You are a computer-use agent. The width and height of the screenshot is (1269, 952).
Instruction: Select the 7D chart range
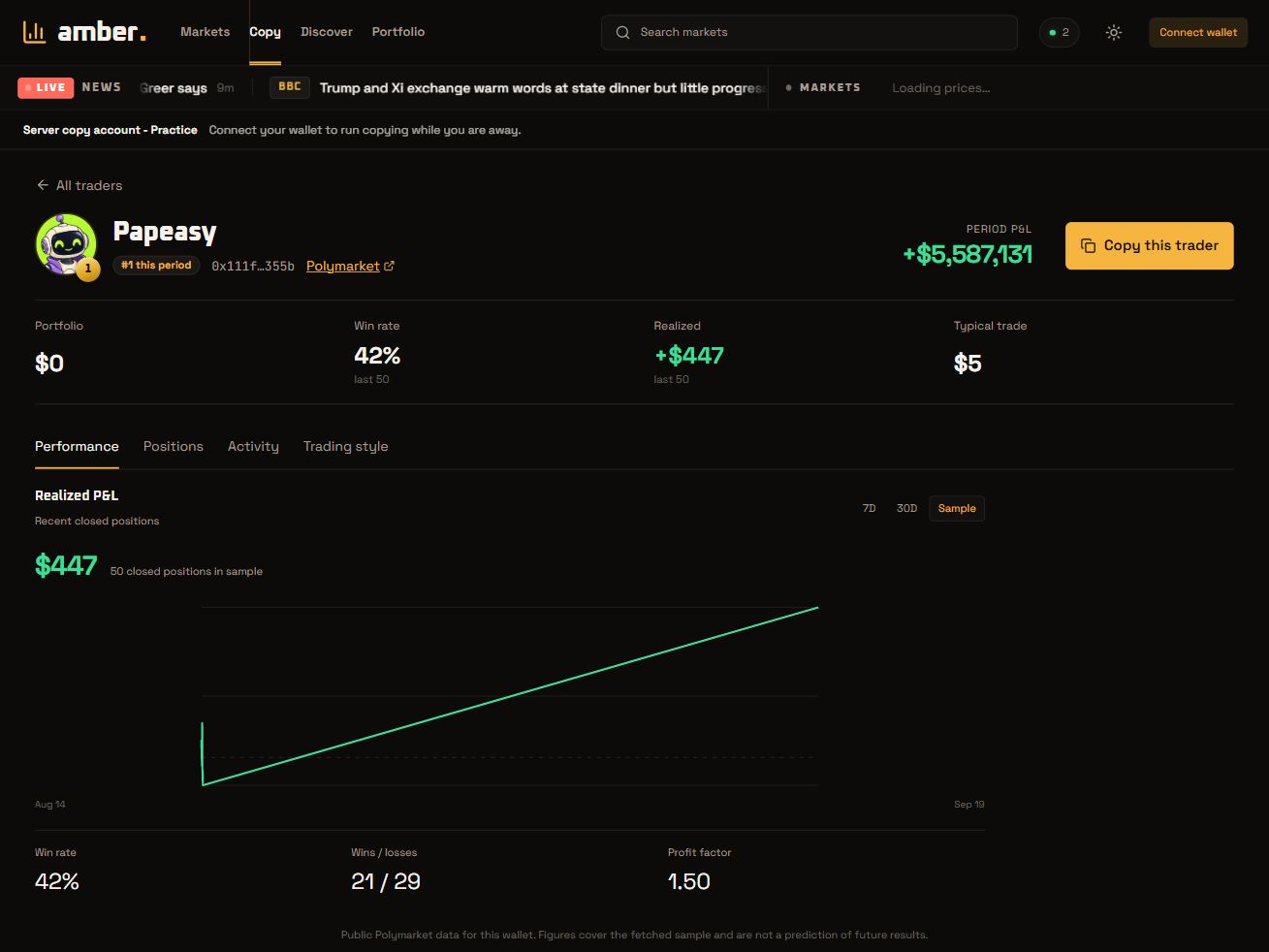pyautogui.click(x=869, y=508)
